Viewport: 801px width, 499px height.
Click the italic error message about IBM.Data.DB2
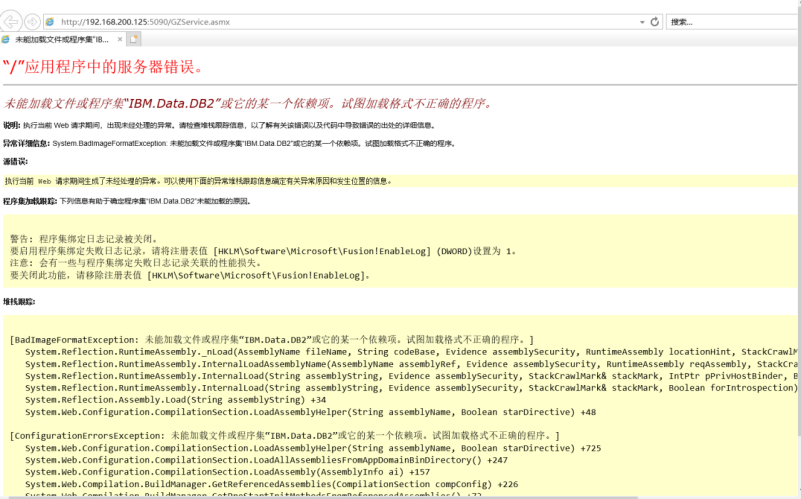[x=248, y=104]
